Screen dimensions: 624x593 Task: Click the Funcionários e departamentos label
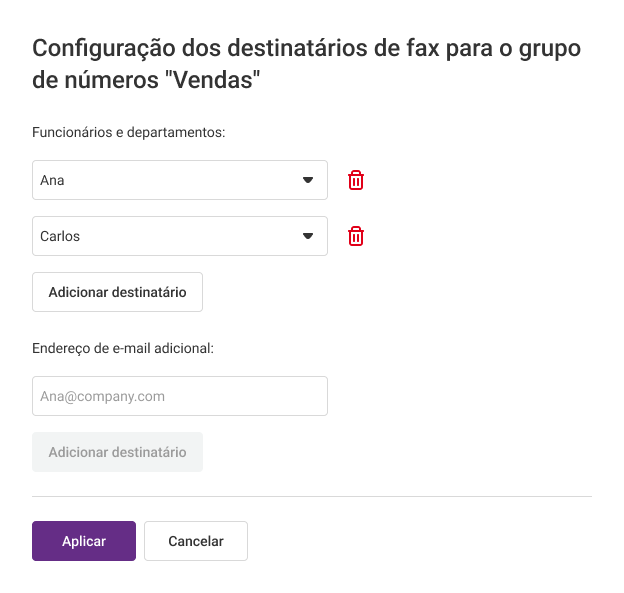[x=129, y=132]
